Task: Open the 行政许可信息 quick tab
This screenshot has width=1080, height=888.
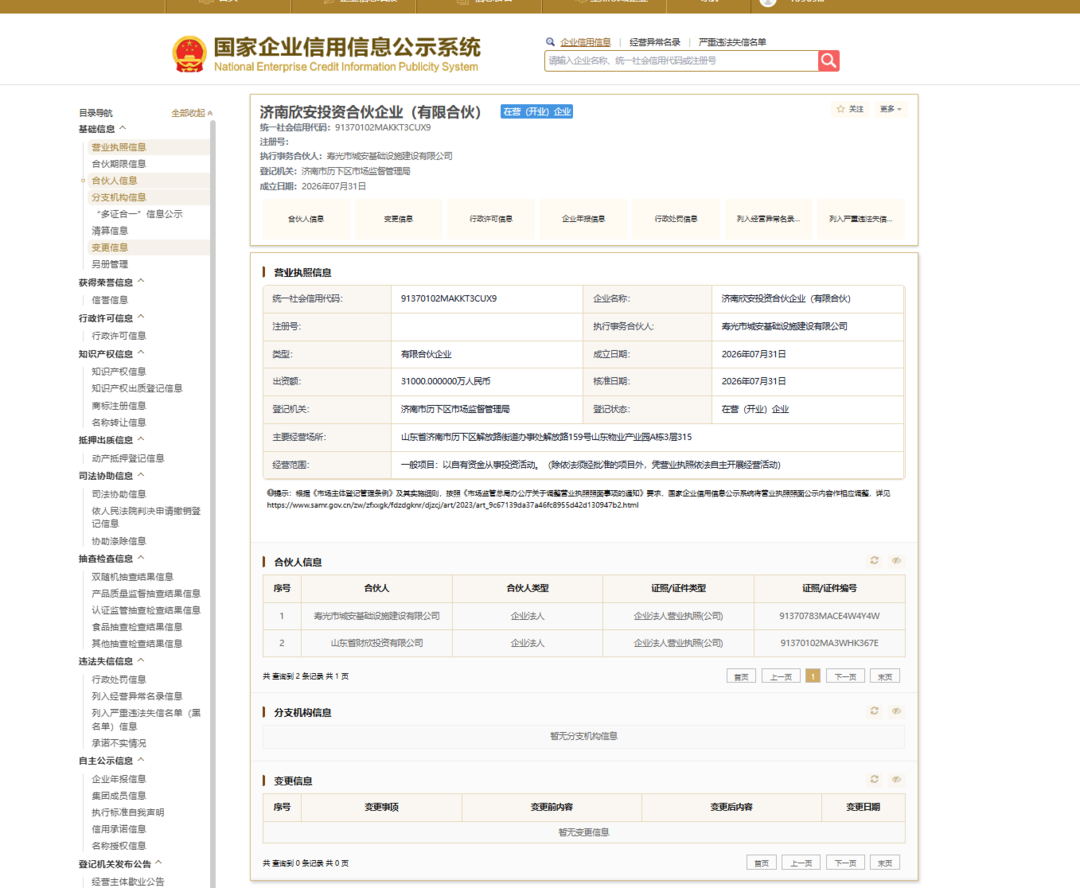Action: point(491,219)
